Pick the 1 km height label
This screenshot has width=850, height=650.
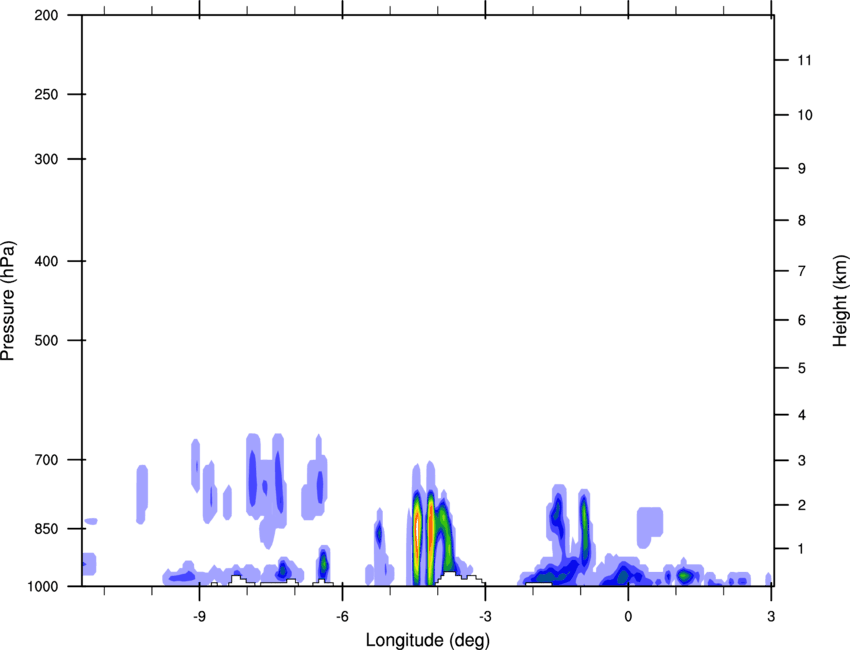click(802, 549)
